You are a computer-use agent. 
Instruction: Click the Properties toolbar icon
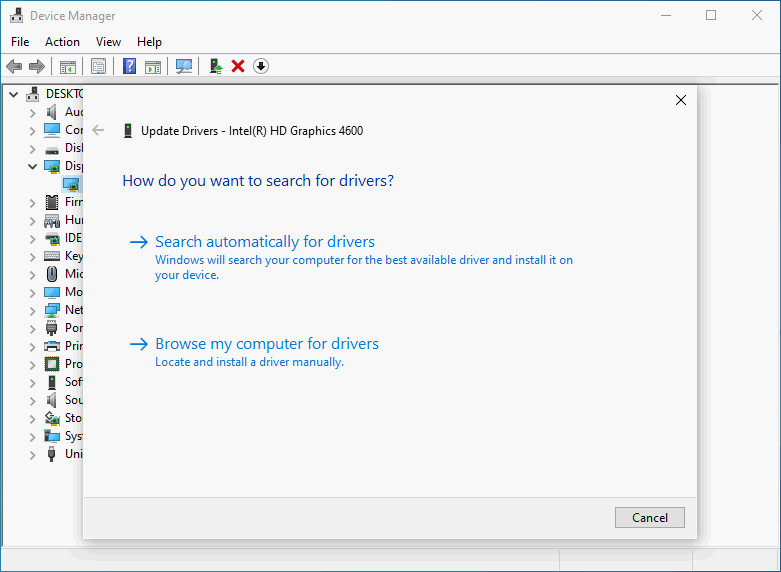pos(98,66)
